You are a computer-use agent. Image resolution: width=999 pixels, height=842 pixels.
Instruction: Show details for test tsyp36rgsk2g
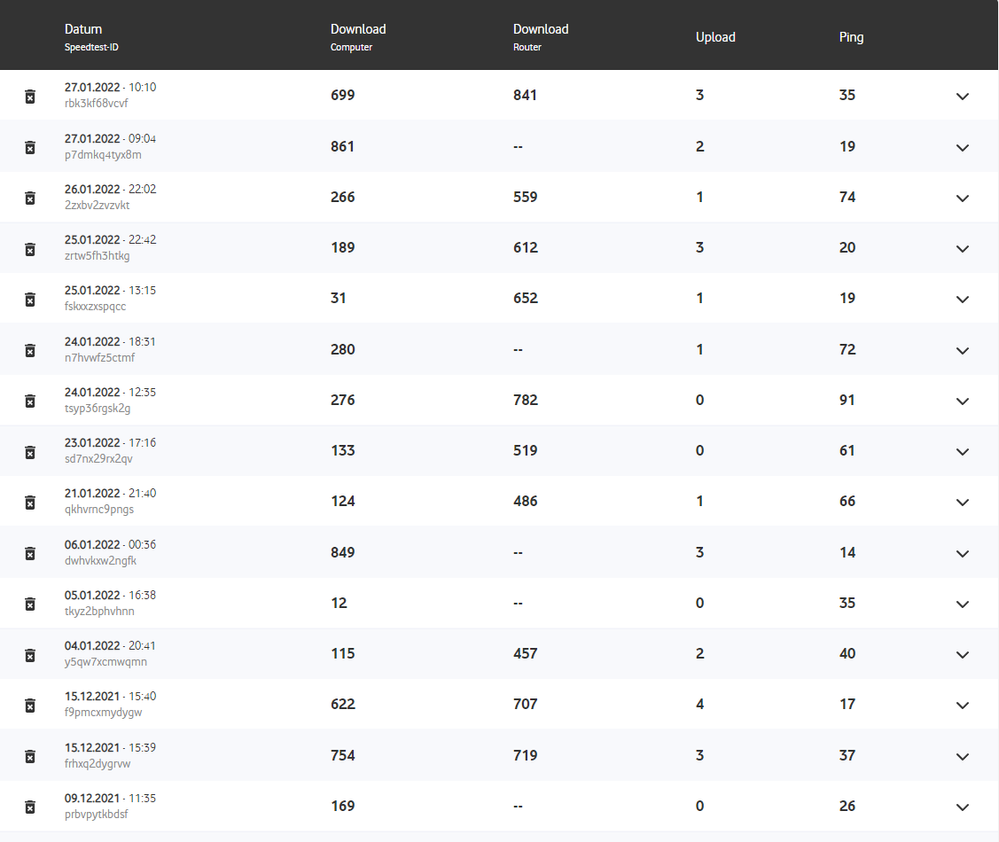coord(962,401)
